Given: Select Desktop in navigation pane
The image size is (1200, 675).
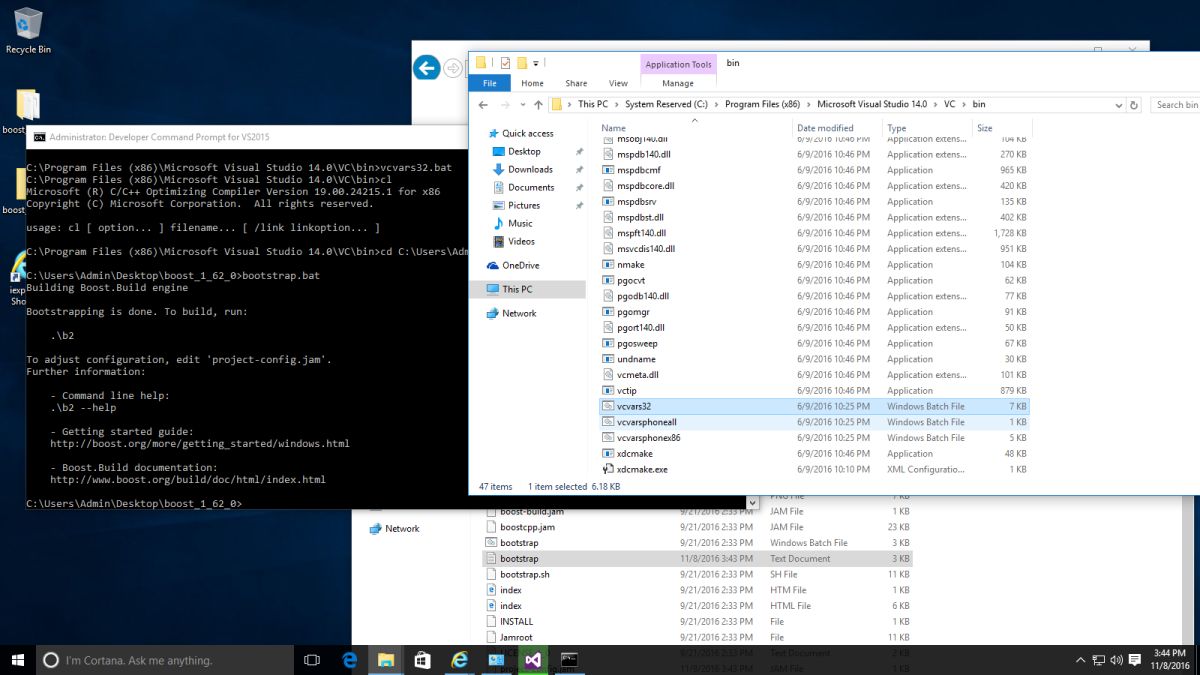Looking at the screenshot, I should pyautogui.click(x=524, y=151).
